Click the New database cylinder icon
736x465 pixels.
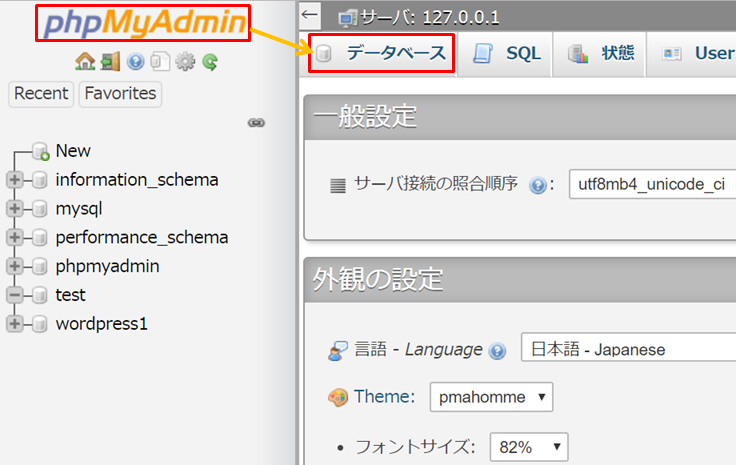click(x=41, y=151)
